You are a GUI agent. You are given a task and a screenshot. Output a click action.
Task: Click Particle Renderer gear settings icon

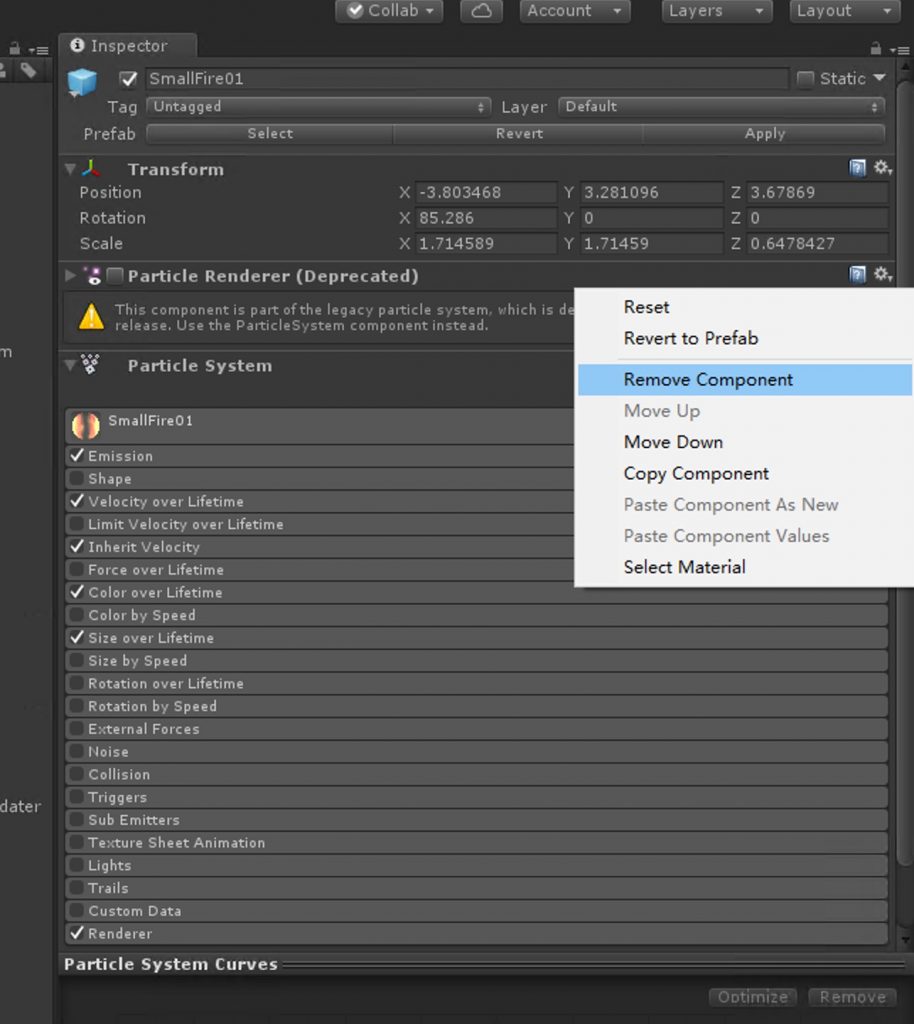[x=882, y=275]
